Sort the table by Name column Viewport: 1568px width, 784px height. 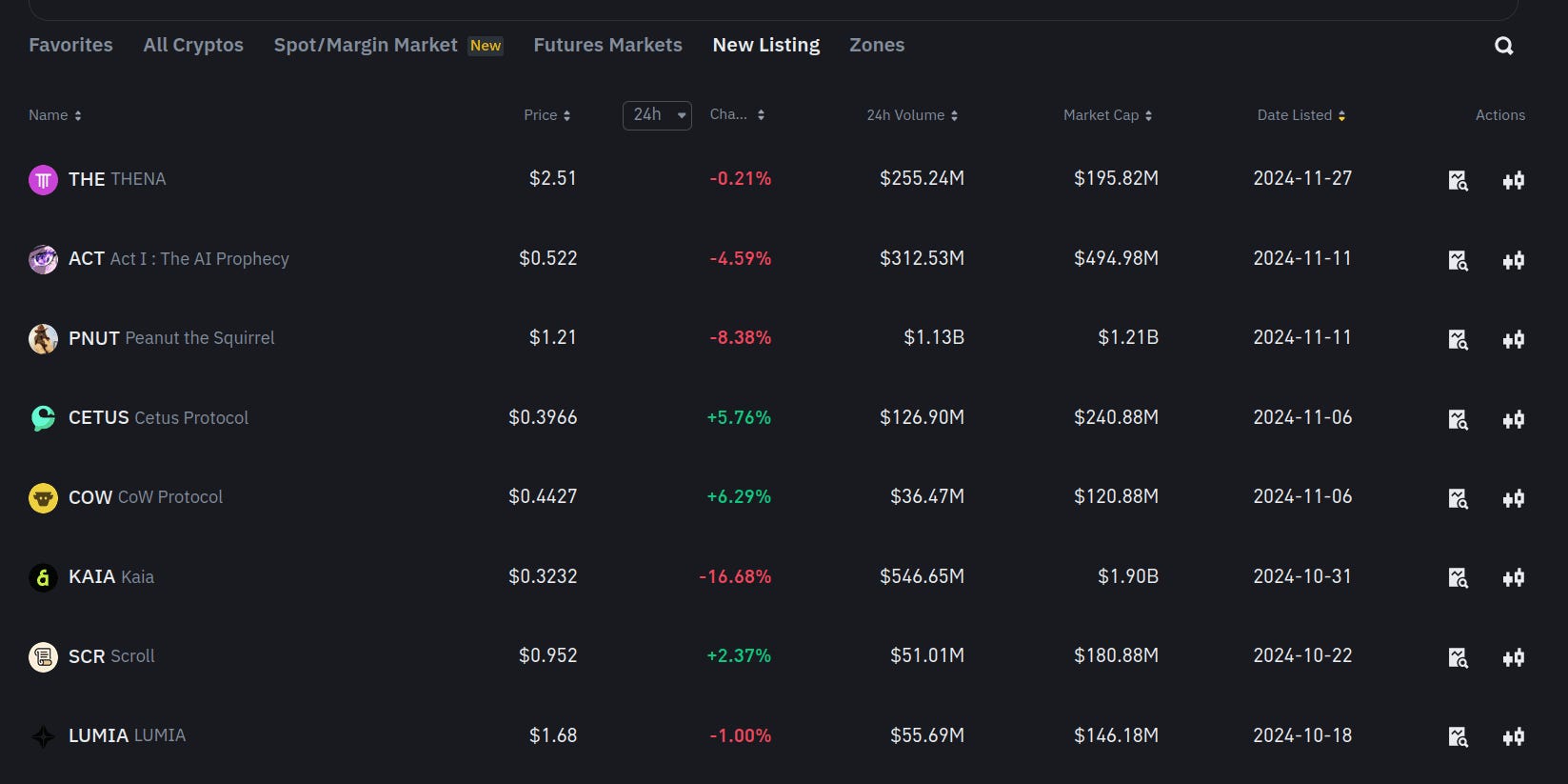click(54, 115)
